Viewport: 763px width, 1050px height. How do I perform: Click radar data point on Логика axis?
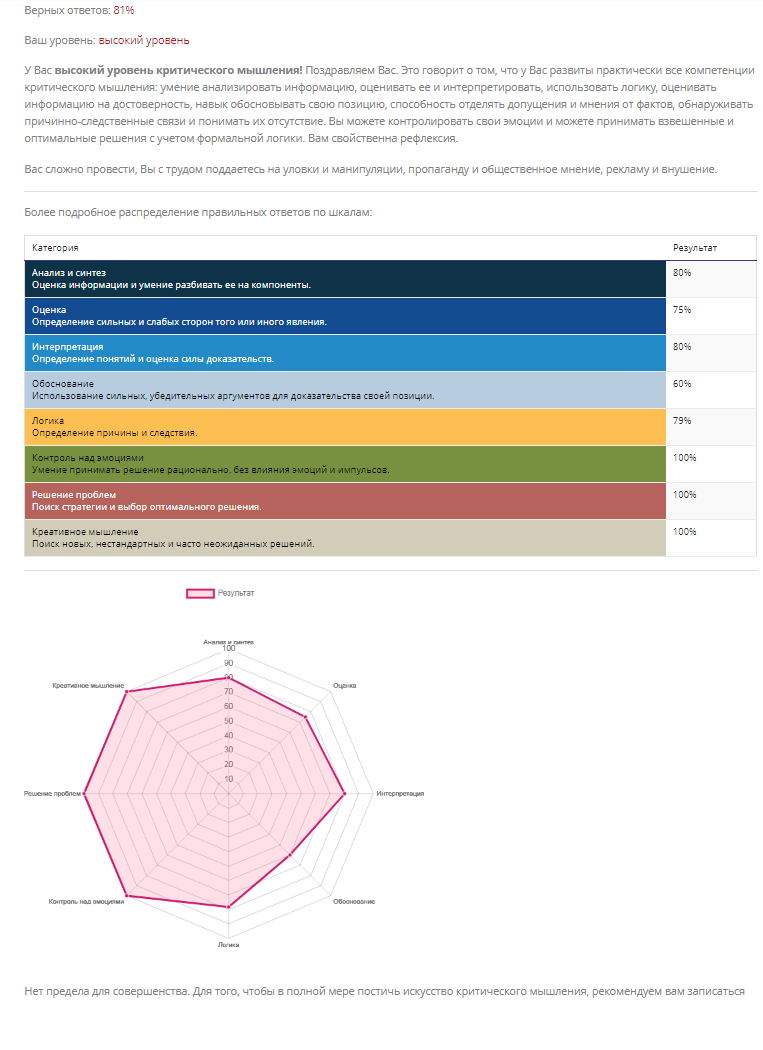[x=229, y=907]
